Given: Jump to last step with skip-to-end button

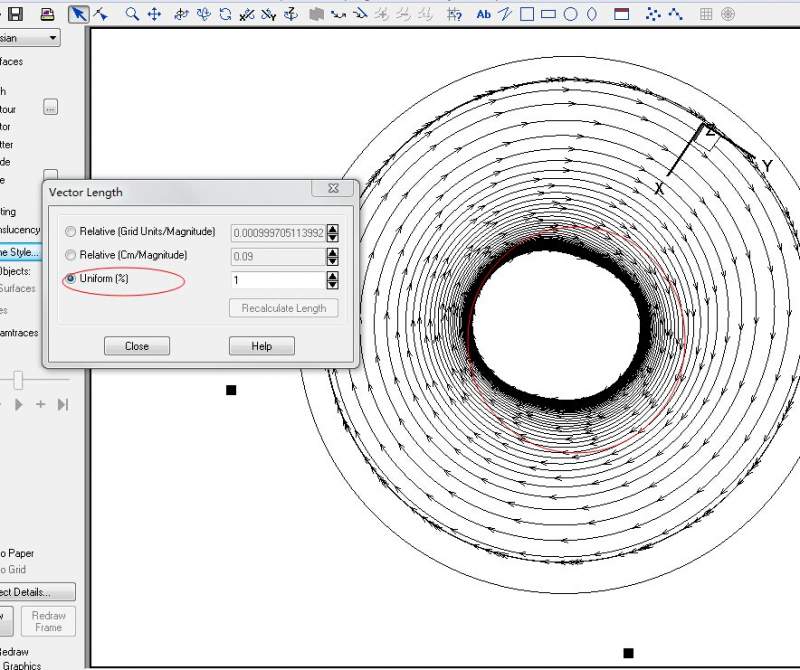Looking at the screenshot, I should (x=62, y=404).
